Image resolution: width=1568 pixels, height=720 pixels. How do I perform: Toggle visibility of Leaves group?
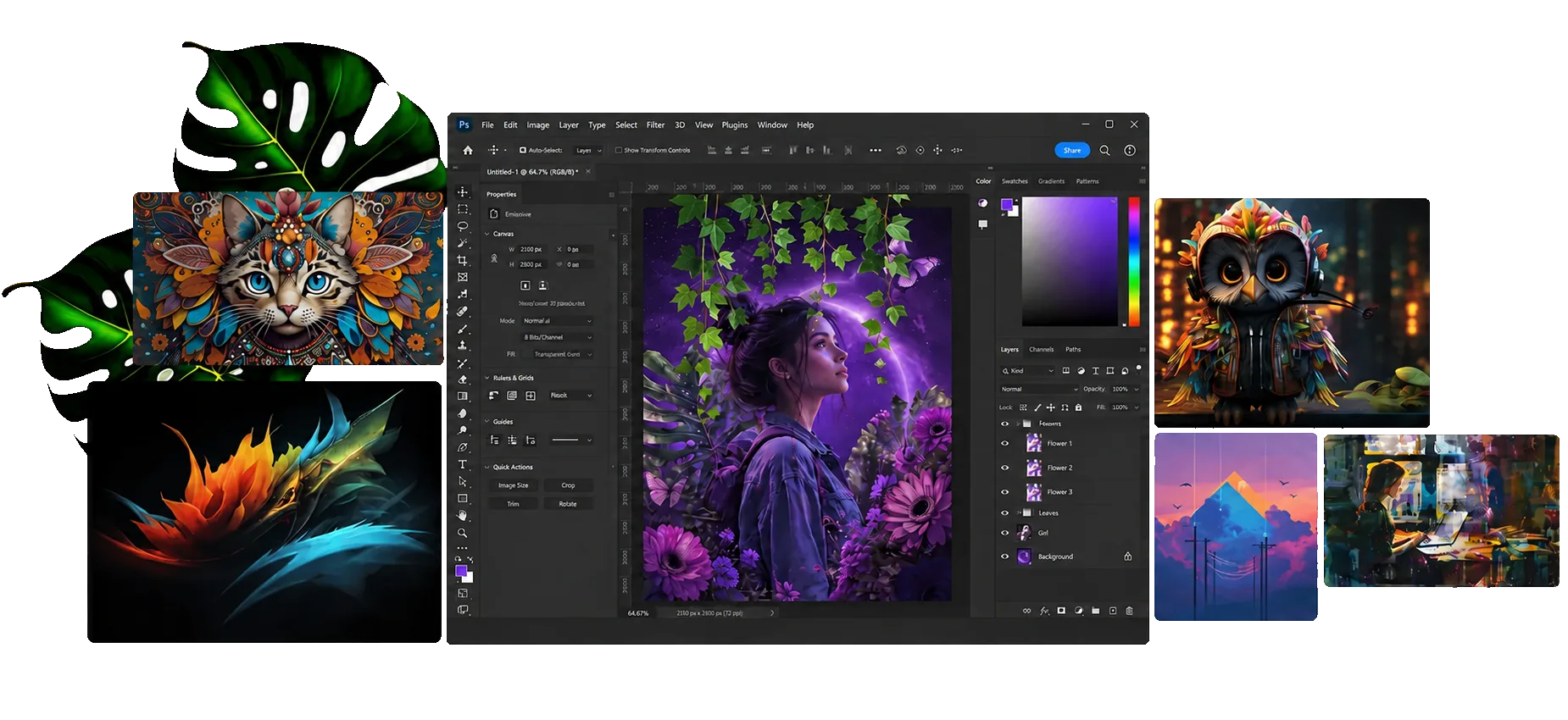1005,513
